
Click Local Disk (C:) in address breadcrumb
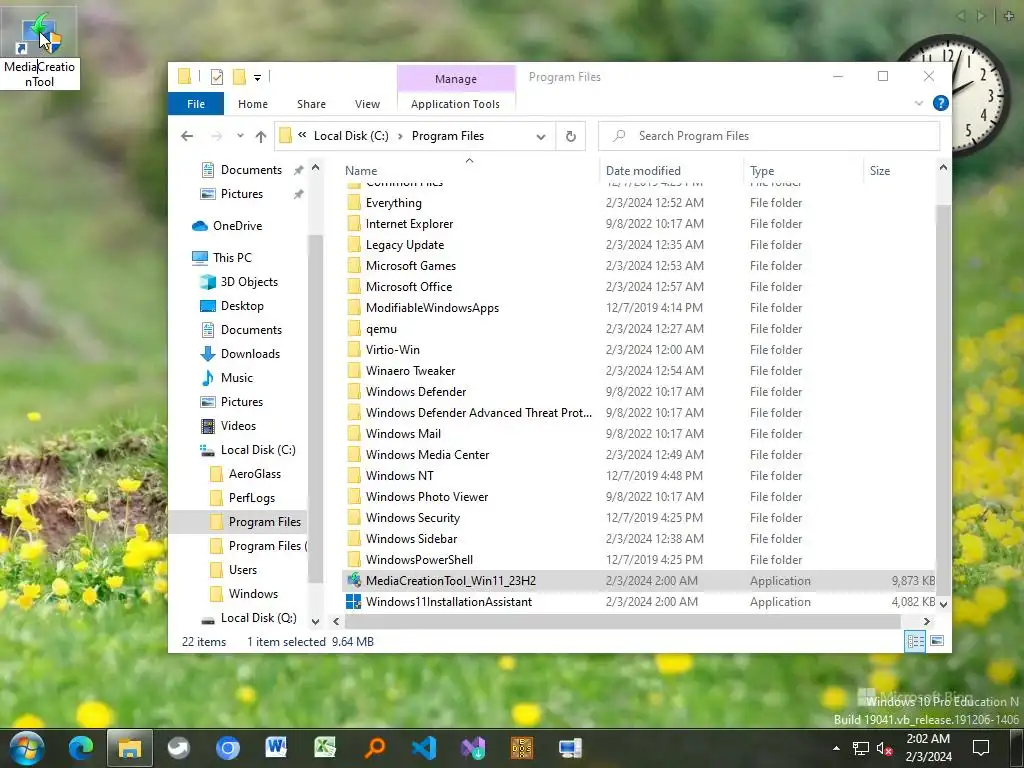351,136
